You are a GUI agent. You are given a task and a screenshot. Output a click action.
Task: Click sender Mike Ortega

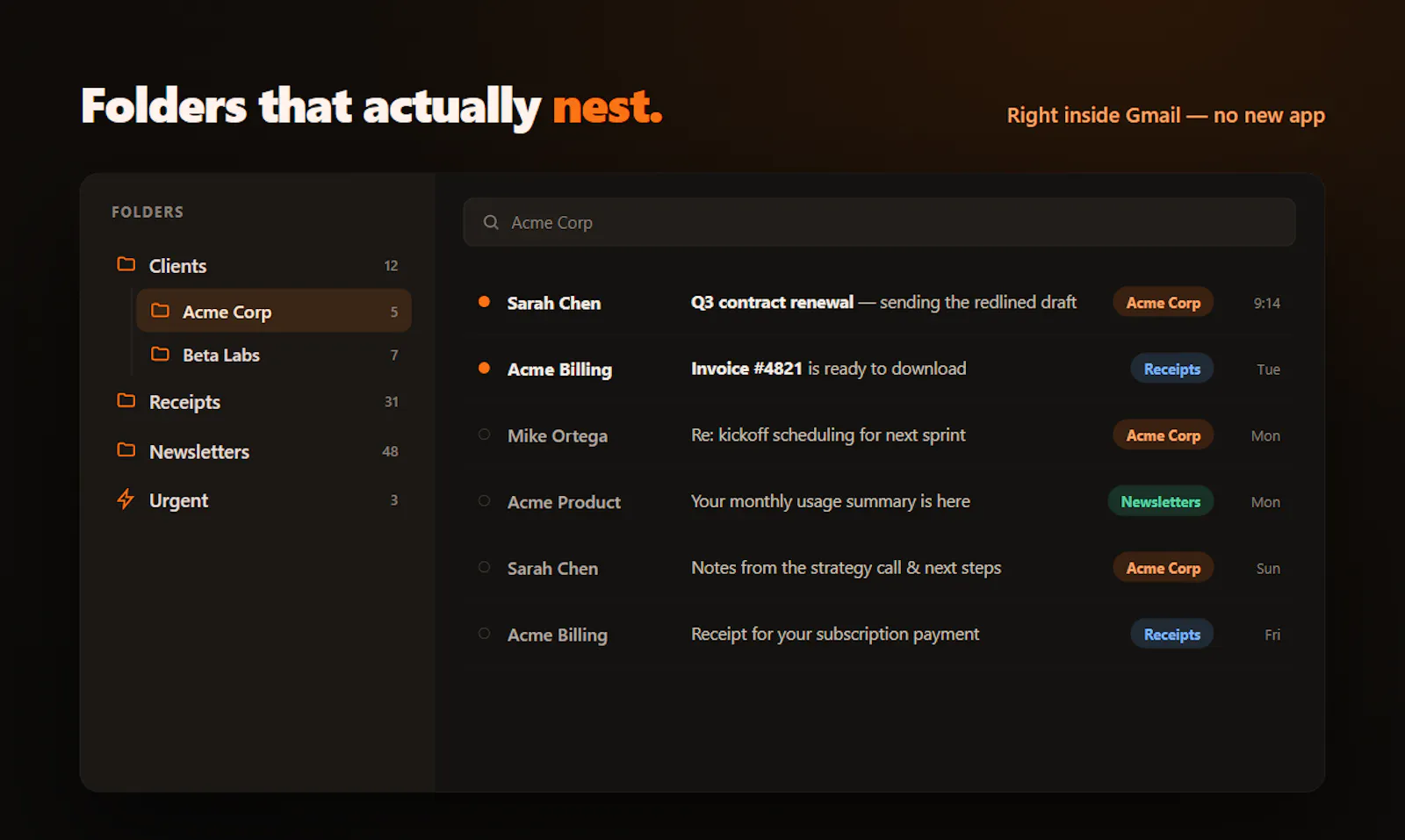pos(558,435)
